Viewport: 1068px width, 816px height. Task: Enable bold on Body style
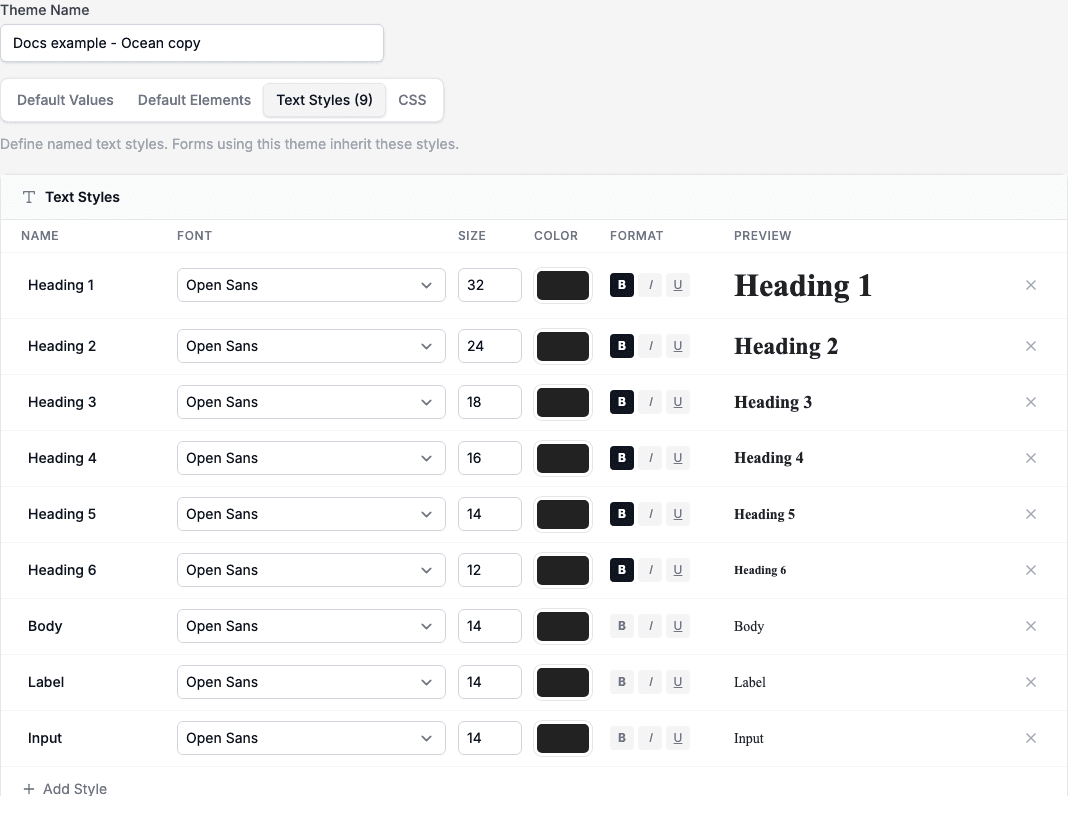click(x=622, y=626)
